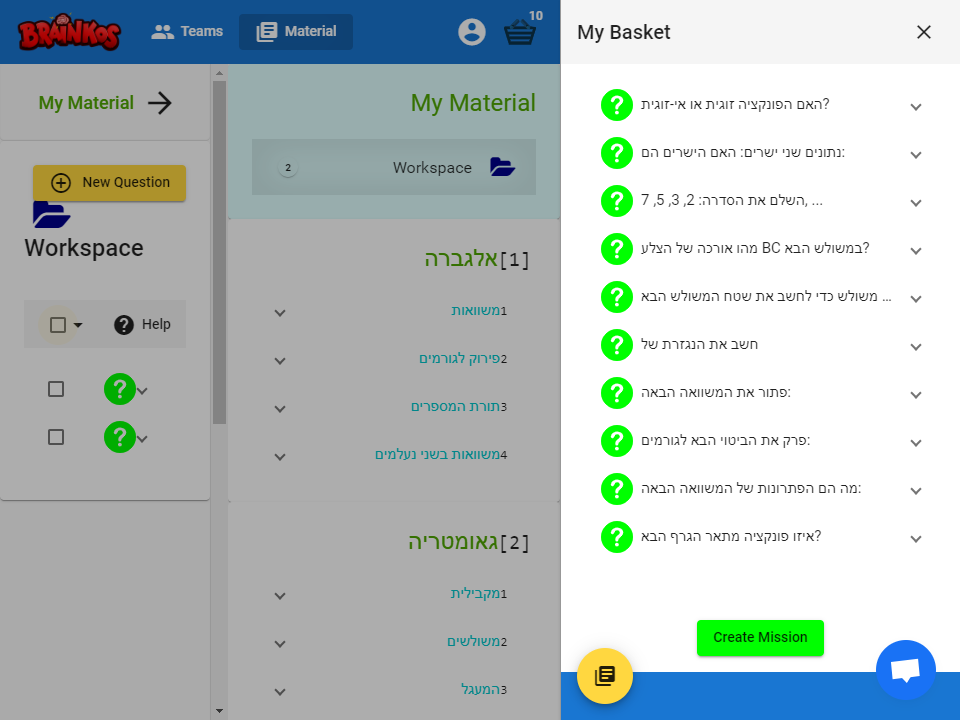Click the sidebar scrollbar down arrow
960x720 pixels.
click(219, 711)
